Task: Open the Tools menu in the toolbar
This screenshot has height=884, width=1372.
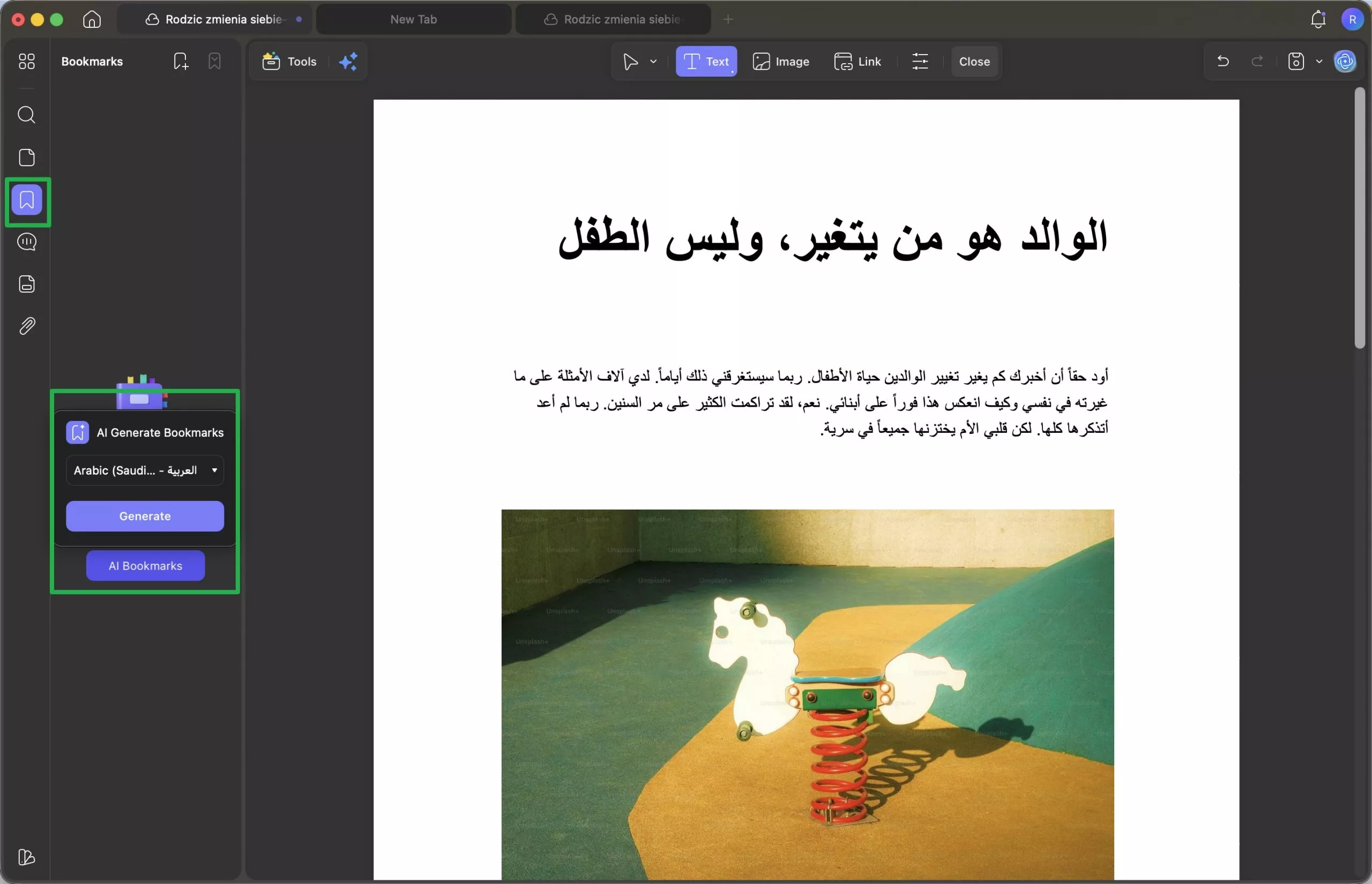Action: [x=289, y=62]
